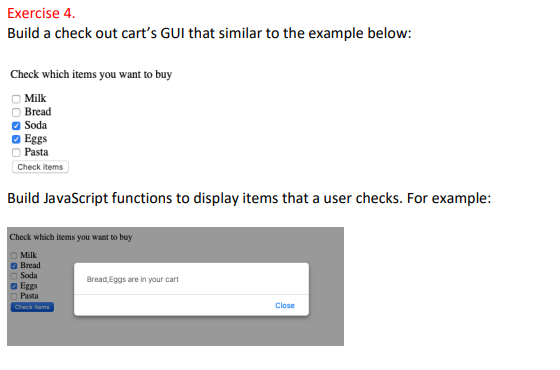The image size is (560, 370).
Task: Check the Pasta checkbox in top list
Action: 16,152
